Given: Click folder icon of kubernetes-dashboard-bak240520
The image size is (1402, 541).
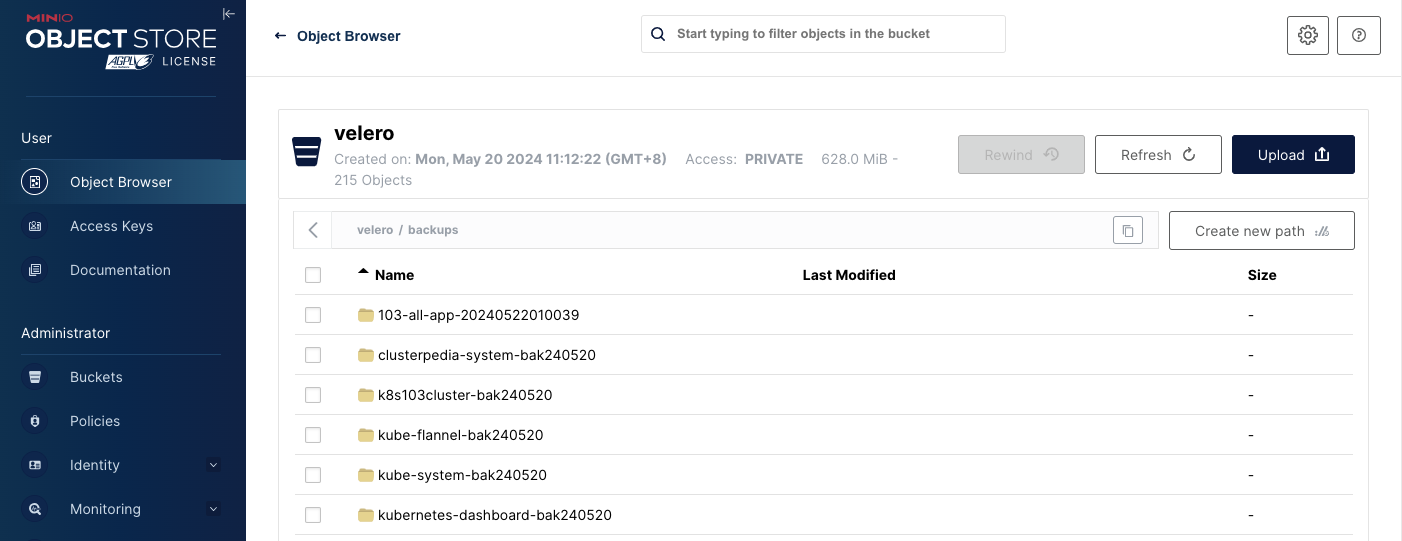Looking at the screenshot, I should 365,515.
